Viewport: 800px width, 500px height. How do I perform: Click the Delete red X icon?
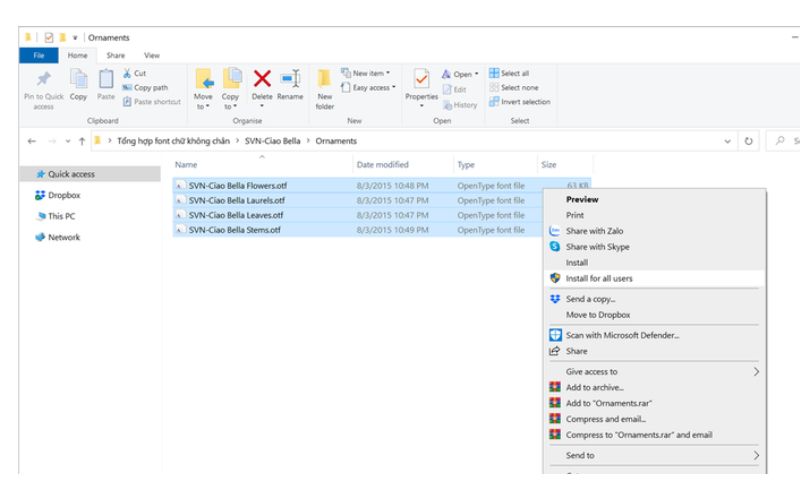click(262, 79)
